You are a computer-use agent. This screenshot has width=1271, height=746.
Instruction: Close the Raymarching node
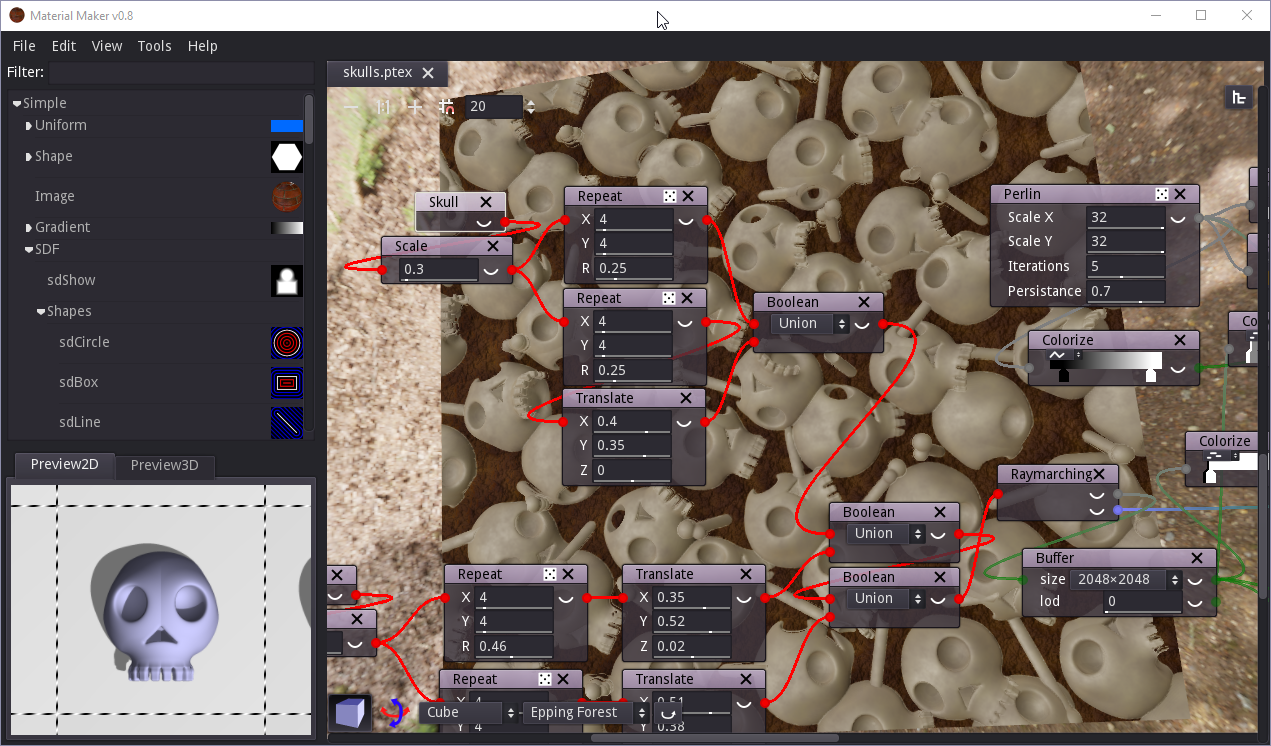(x=1099, y=474)
